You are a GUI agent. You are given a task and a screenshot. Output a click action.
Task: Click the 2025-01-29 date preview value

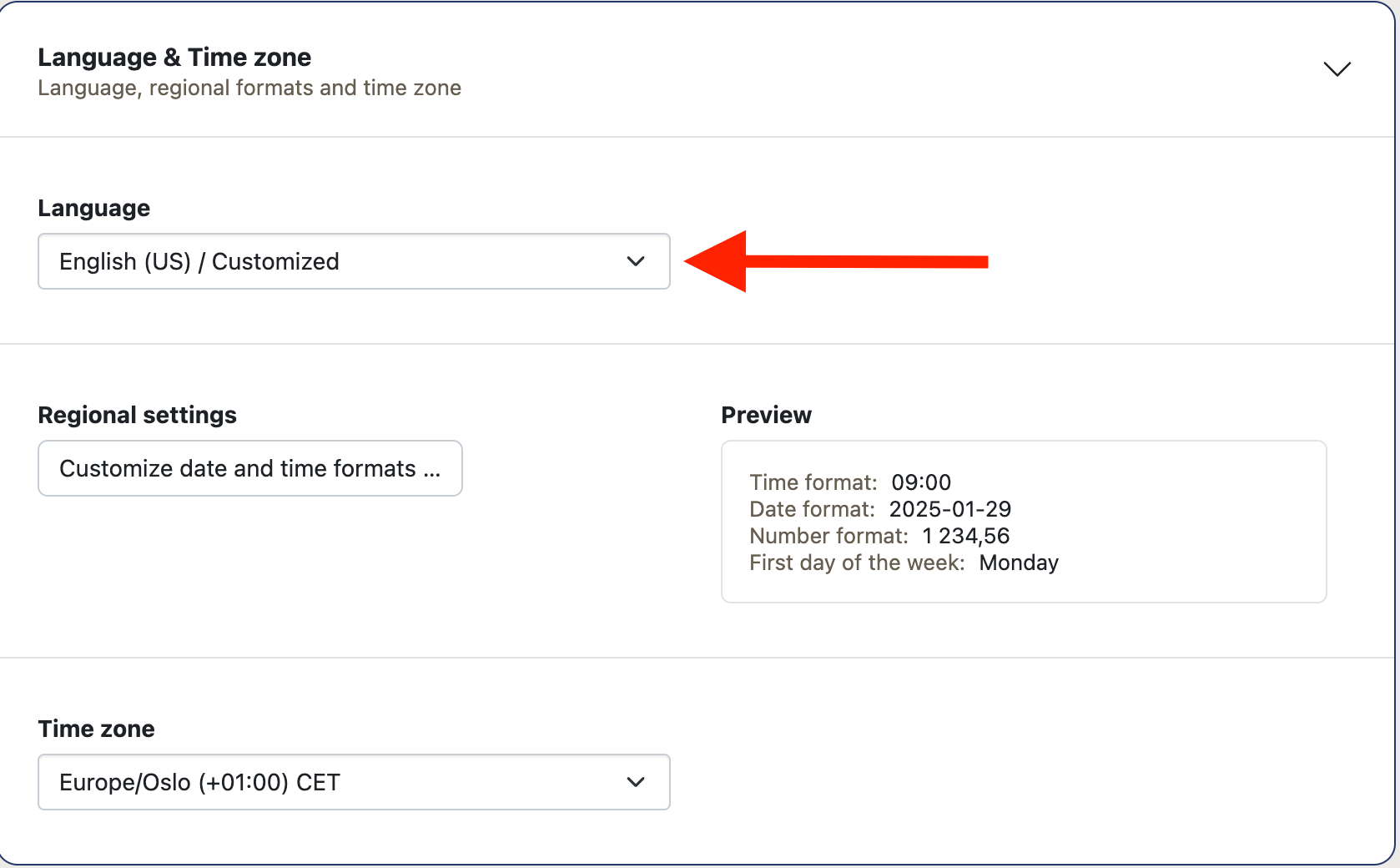click(x=949, y=509)
